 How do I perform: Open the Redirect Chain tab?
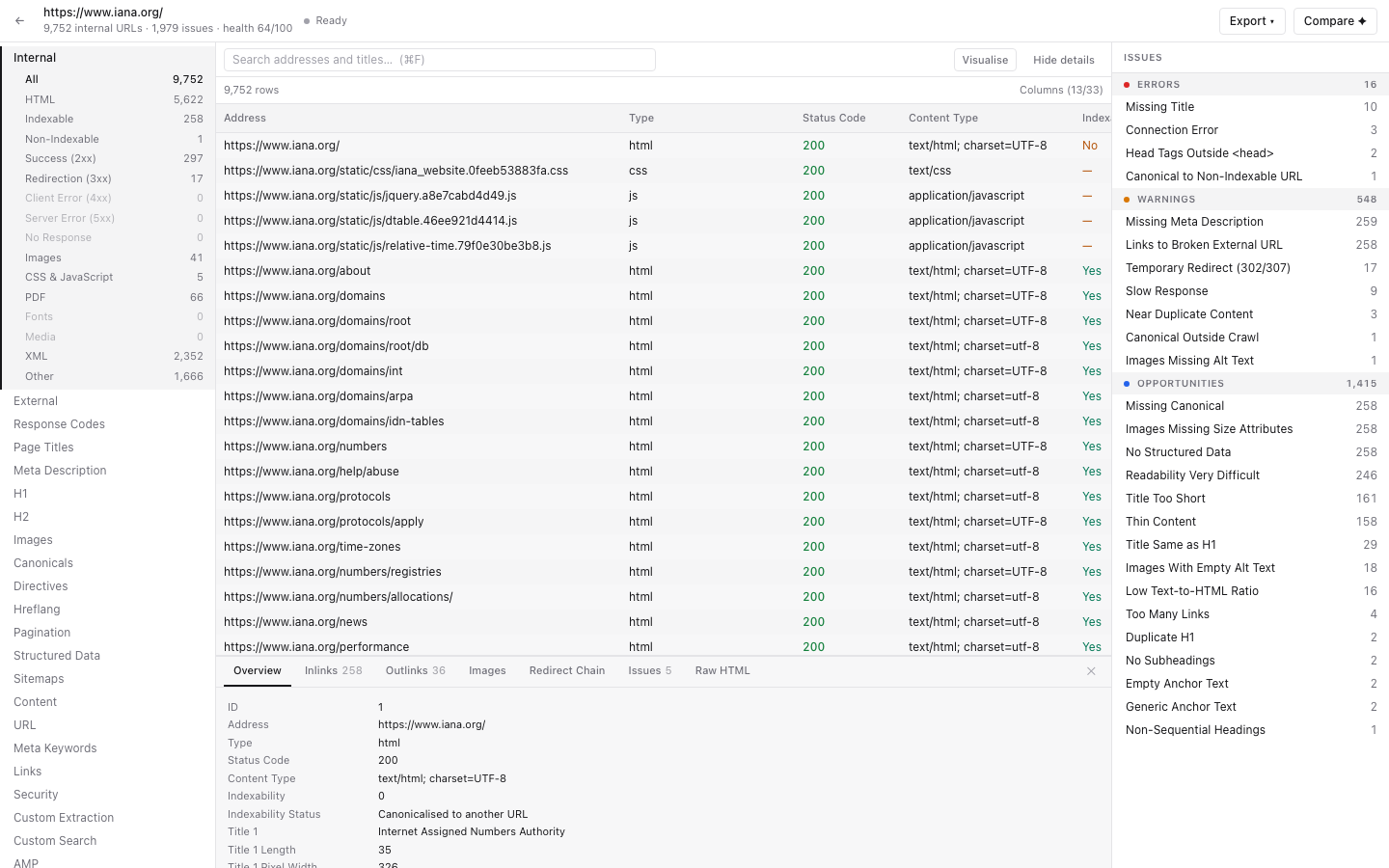point(567,671)
